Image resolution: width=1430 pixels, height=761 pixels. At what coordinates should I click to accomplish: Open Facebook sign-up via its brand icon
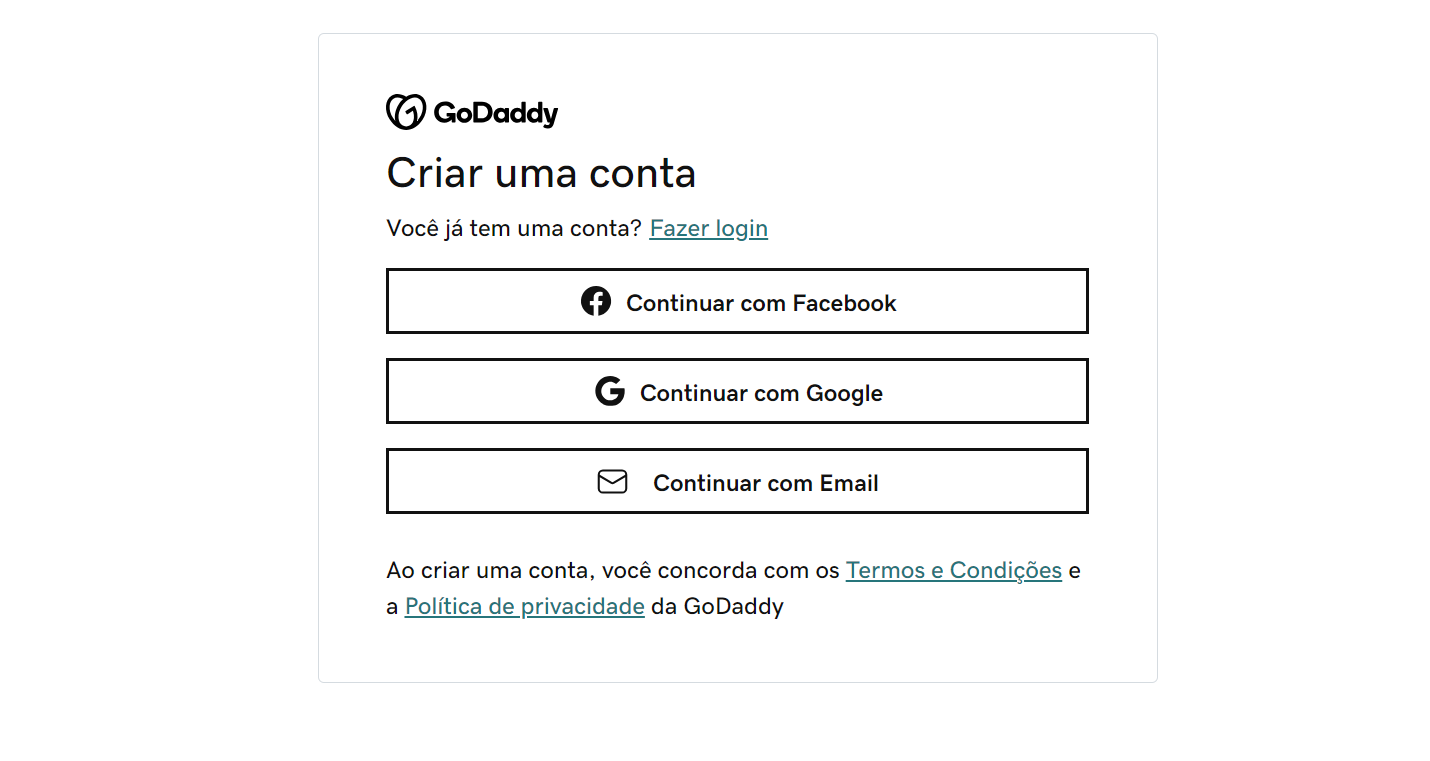[x=596, y=301]
